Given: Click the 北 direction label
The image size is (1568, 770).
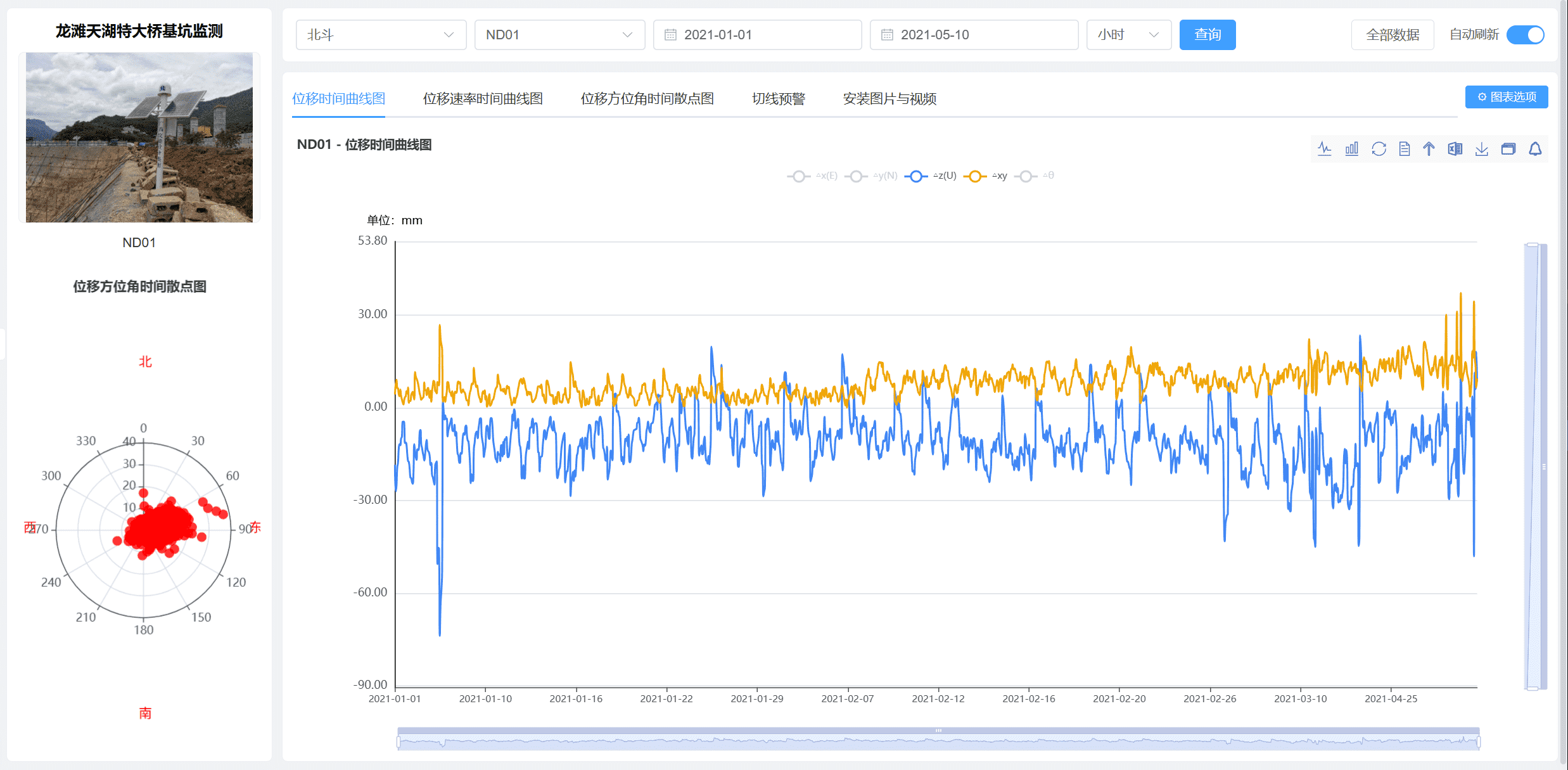Looking at the screenshot, I should 145,361.
